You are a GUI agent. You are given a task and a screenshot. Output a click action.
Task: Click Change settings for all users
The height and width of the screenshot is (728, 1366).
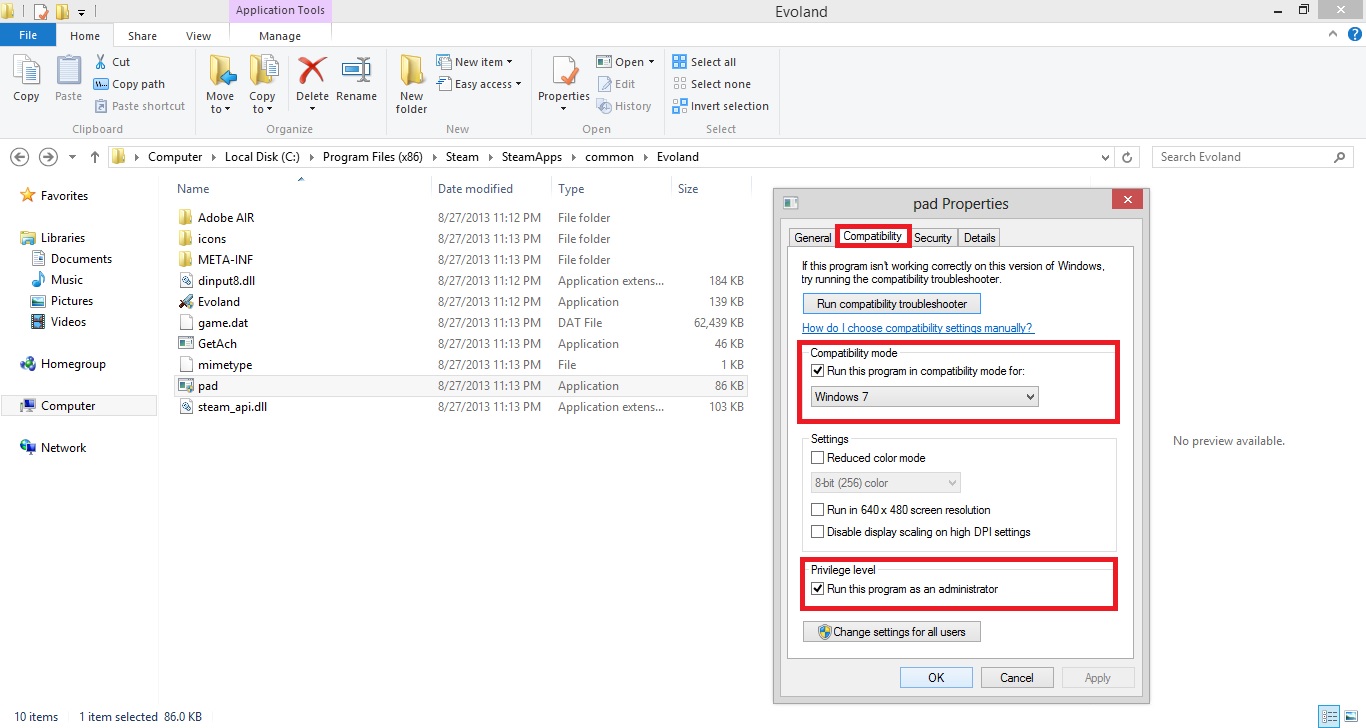tap(892, 632)
